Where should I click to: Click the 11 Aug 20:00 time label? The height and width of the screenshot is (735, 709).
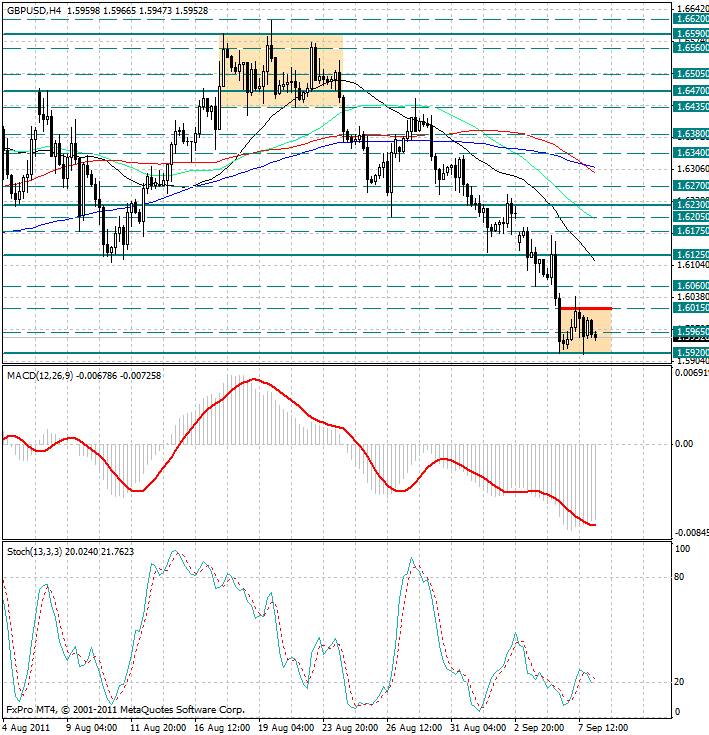click(x=158, y=728)
